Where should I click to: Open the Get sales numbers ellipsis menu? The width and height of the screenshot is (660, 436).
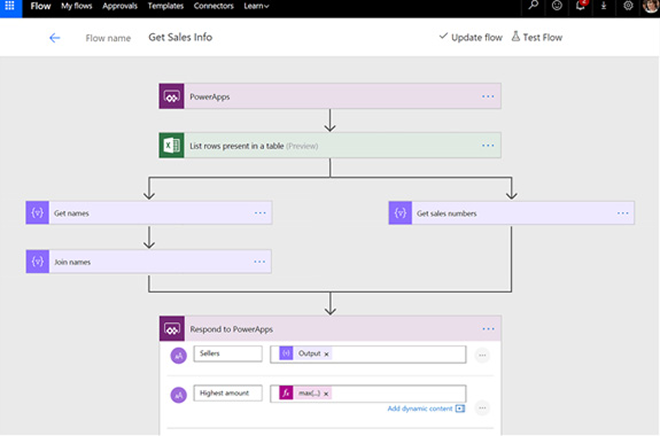(x=623, y=212)
